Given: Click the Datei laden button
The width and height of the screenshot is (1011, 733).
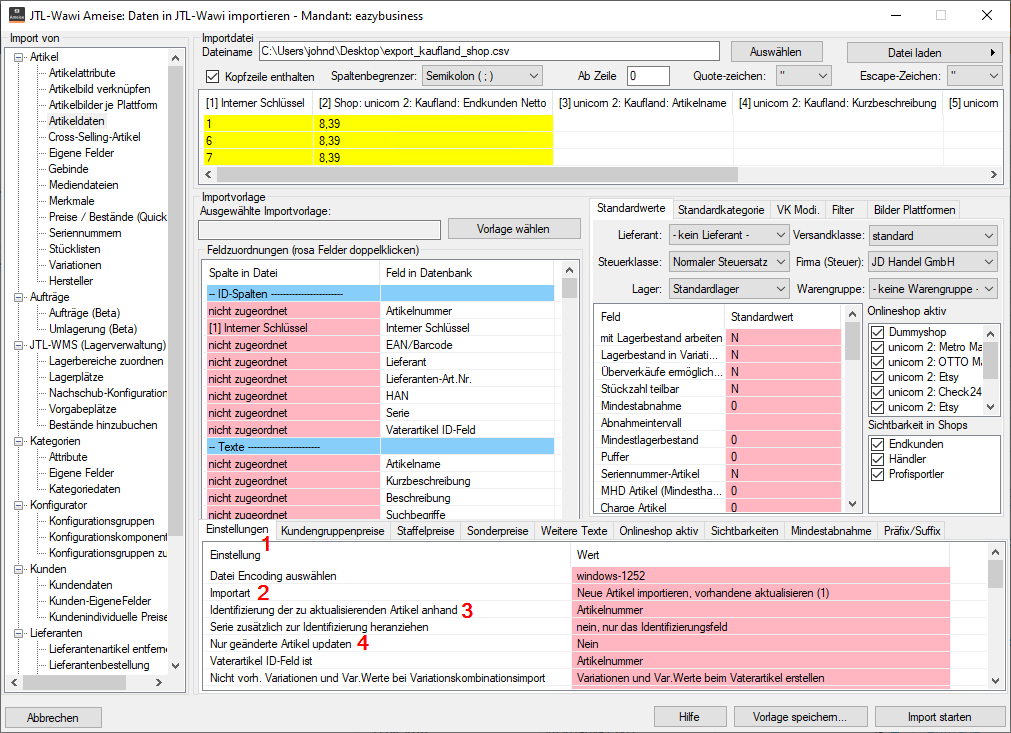Looking at the screenshot, I should (x=923, y=53).
